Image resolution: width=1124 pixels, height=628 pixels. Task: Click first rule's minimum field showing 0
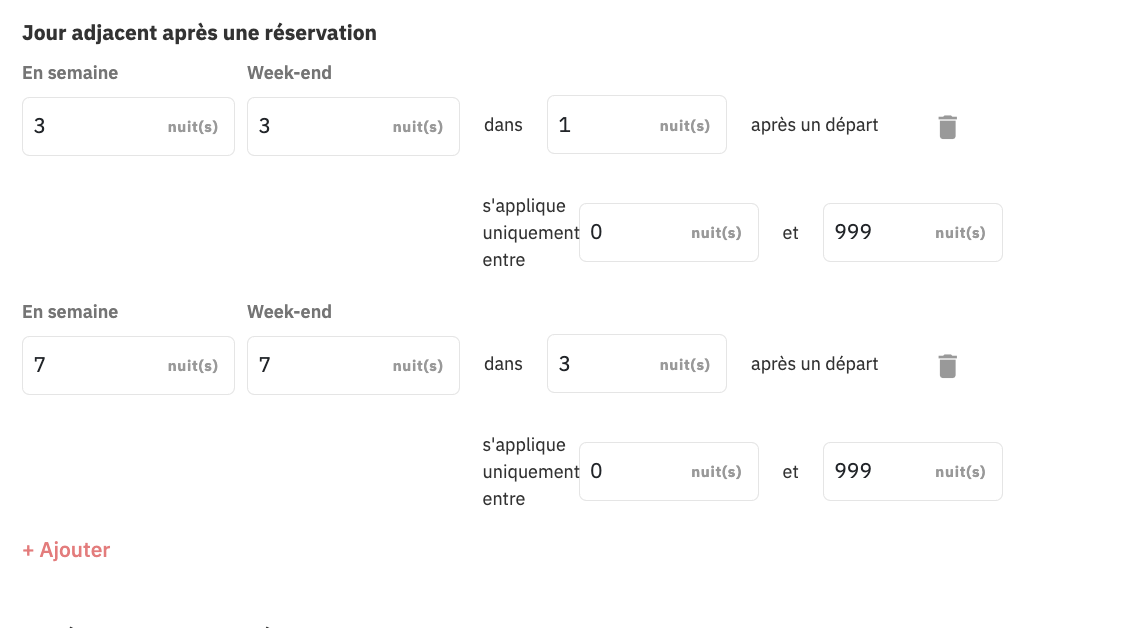(669, 232)
